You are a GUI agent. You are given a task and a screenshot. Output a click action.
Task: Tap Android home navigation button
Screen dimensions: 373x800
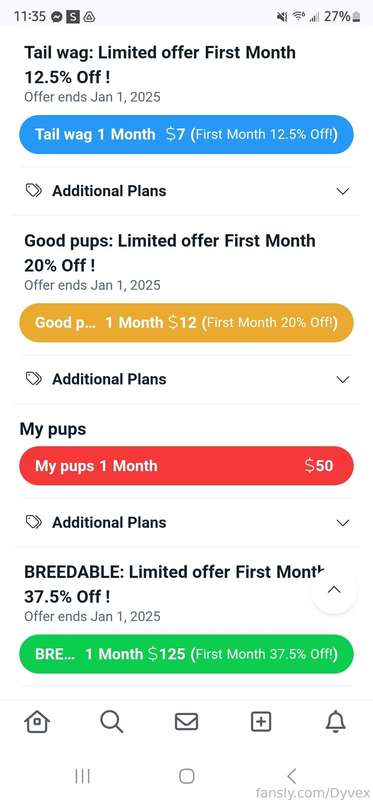[187, 776]
